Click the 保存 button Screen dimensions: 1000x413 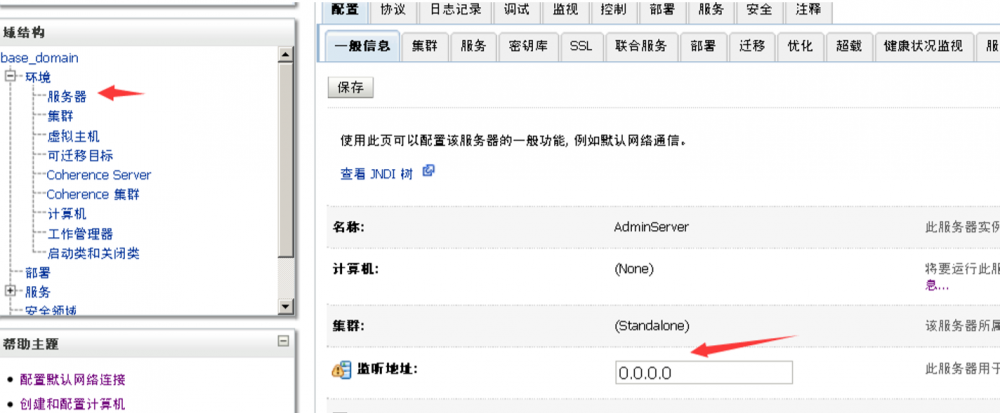point(350,88)
